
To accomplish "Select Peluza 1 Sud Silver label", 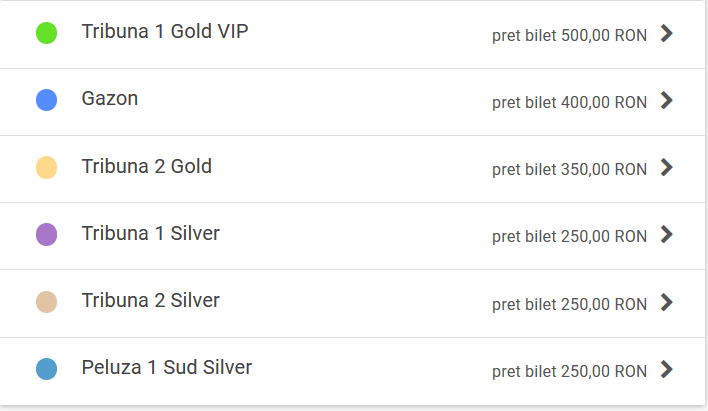I will coord(167,367).
